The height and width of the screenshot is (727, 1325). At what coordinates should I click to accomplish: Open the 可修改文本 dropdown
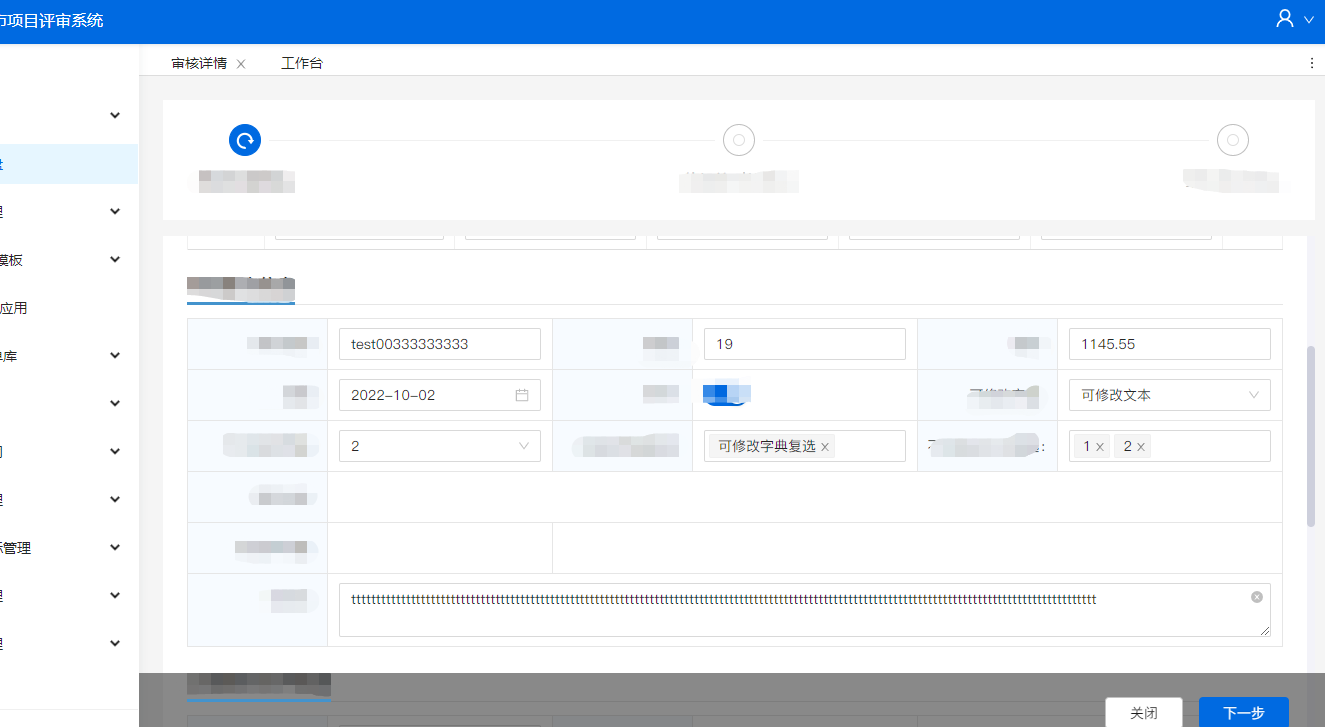click(x=1170, y=395)
